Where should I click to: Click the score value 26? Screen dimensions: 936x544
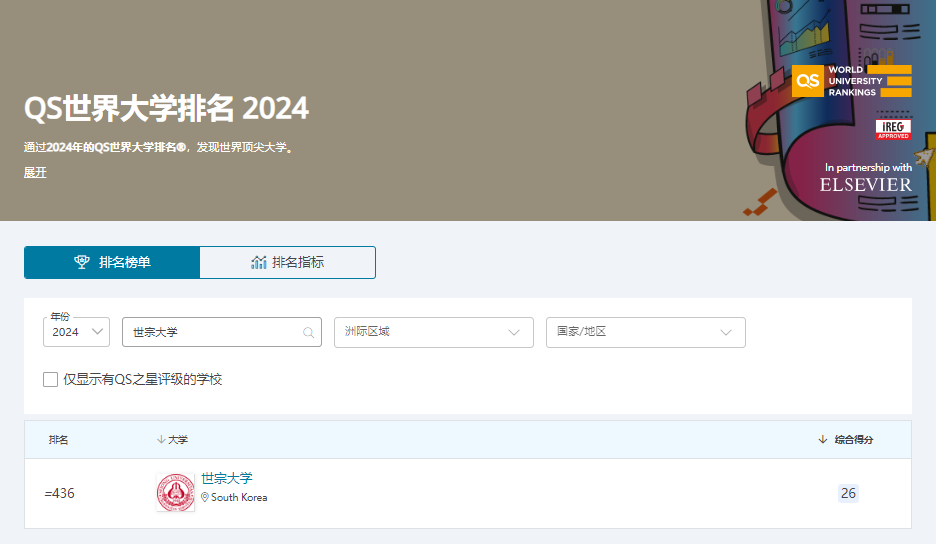(x=848, y=493)
